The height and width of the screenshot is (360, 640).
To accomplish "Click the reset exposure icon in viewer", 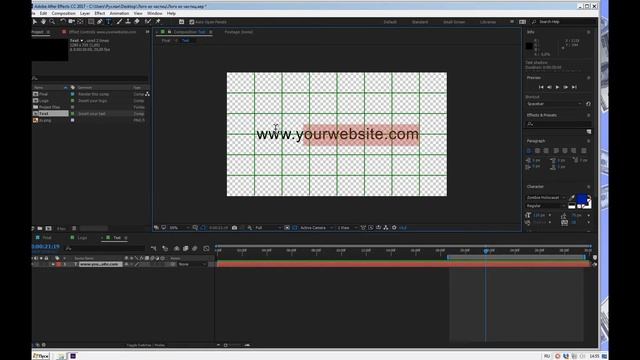I will coord(394,228).
